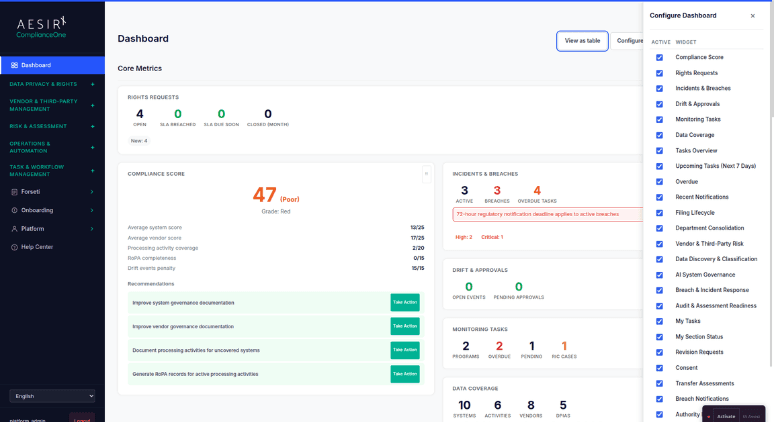Click the Platform user icon
The image size is (774, 422).
point(14,229)
